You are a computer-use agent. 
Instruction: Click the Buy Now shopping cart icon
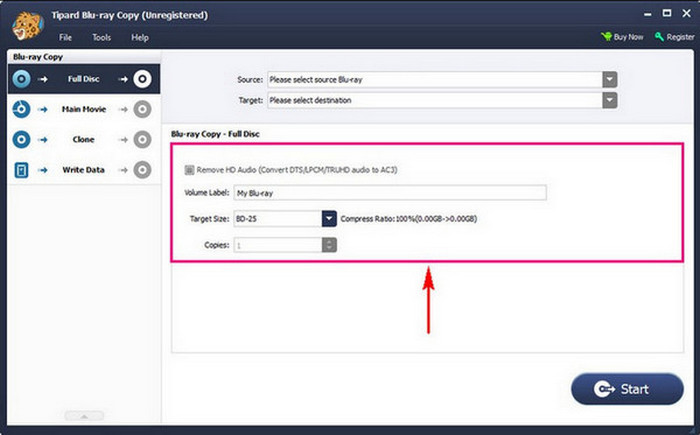(x=606, y=37)
